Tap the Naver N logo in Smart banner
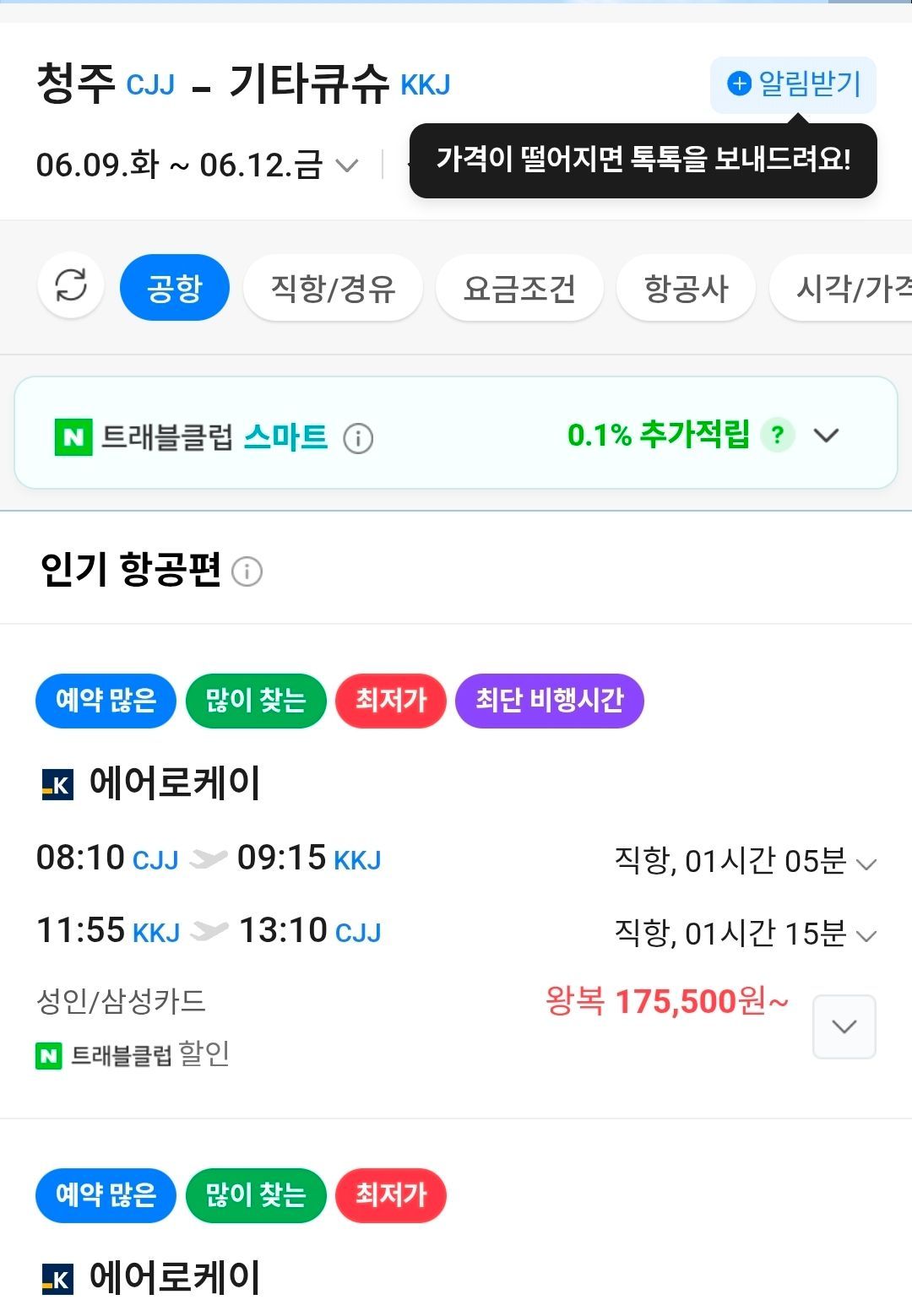The height and width of the screenshot is (1316, 912). coord(73,437)
